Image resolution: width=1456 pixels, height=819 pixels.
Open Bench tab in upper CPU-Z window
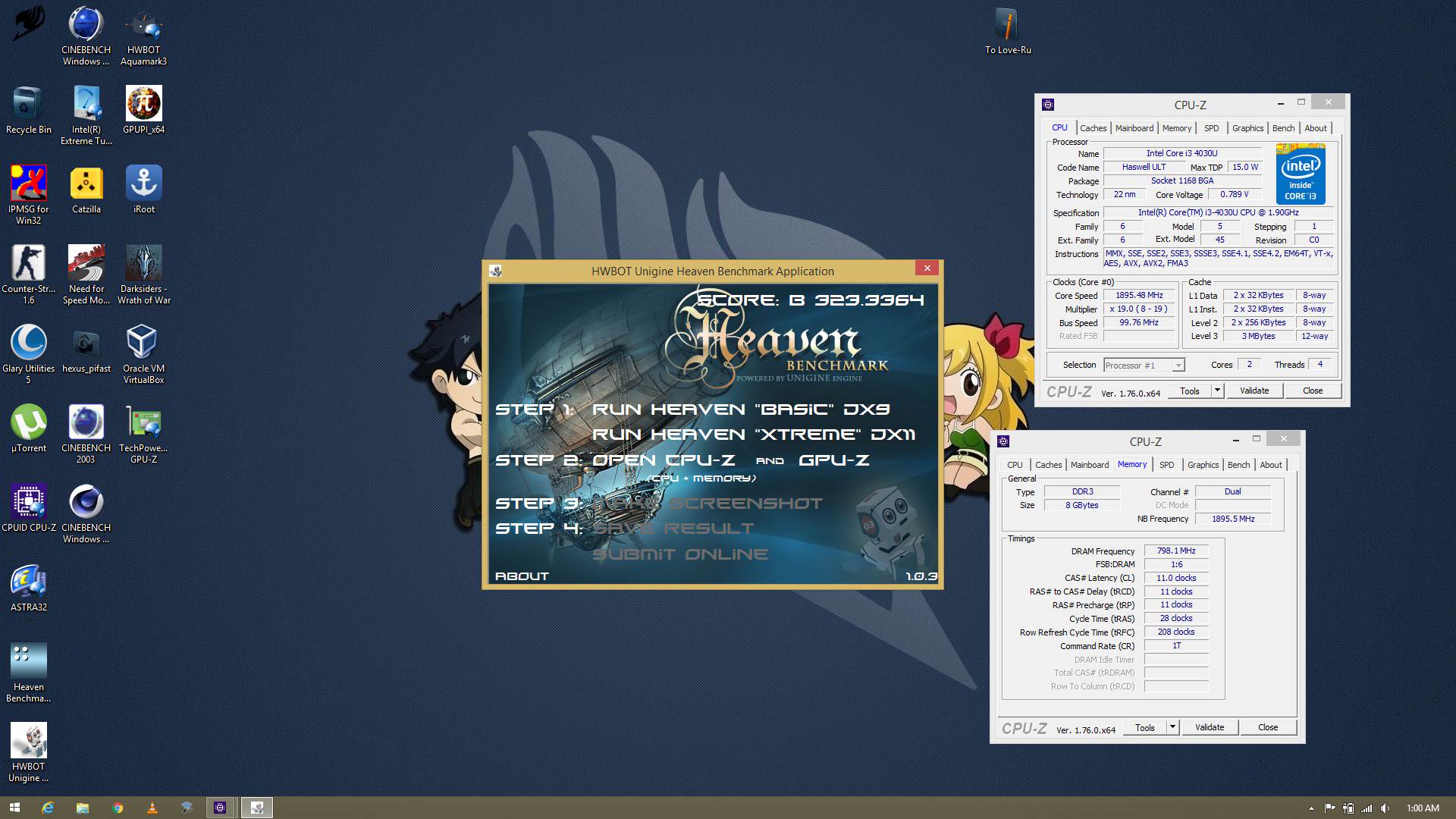(x=1283, y=128)
